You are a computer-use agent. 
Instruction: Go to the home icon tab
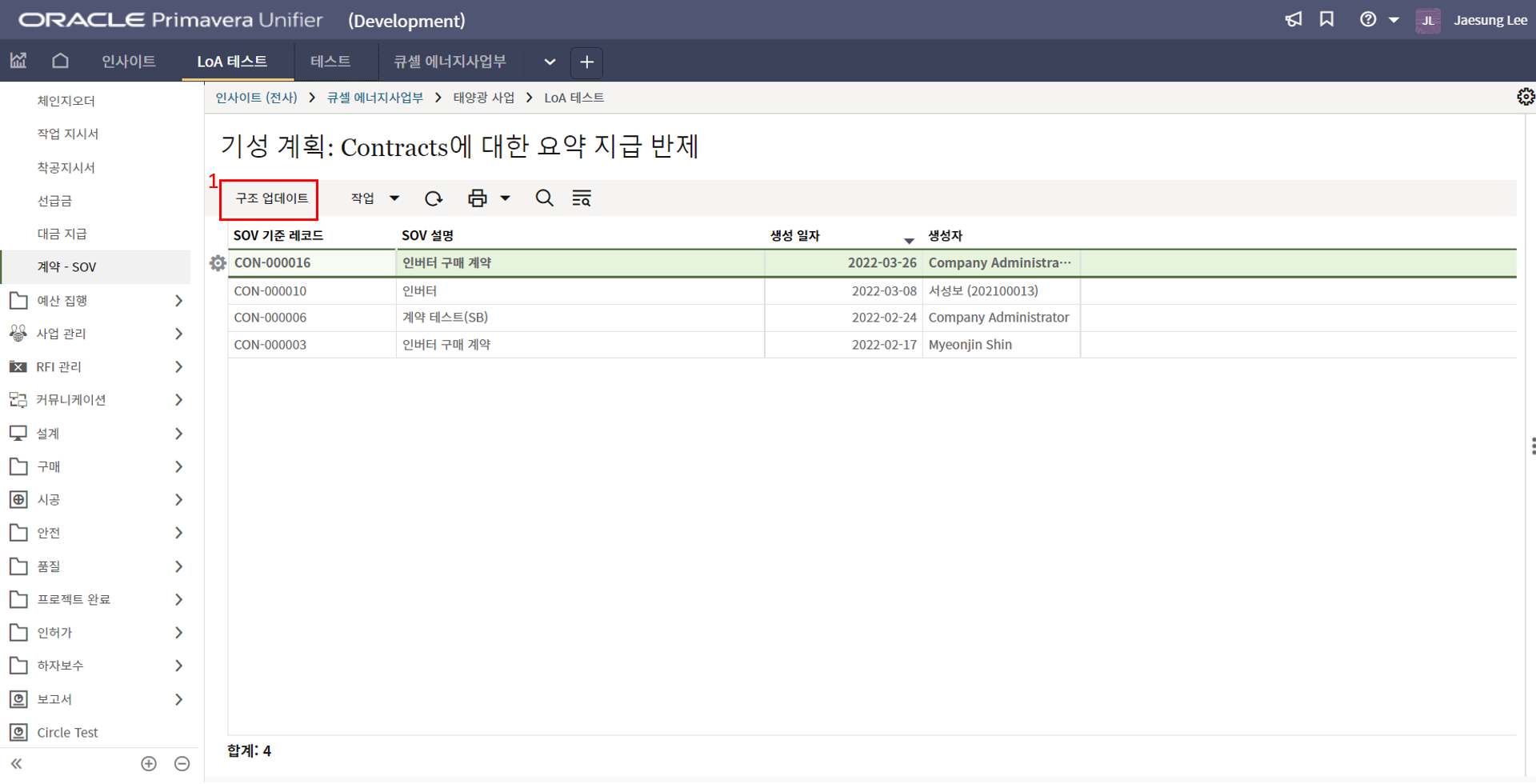coord(60,61)
